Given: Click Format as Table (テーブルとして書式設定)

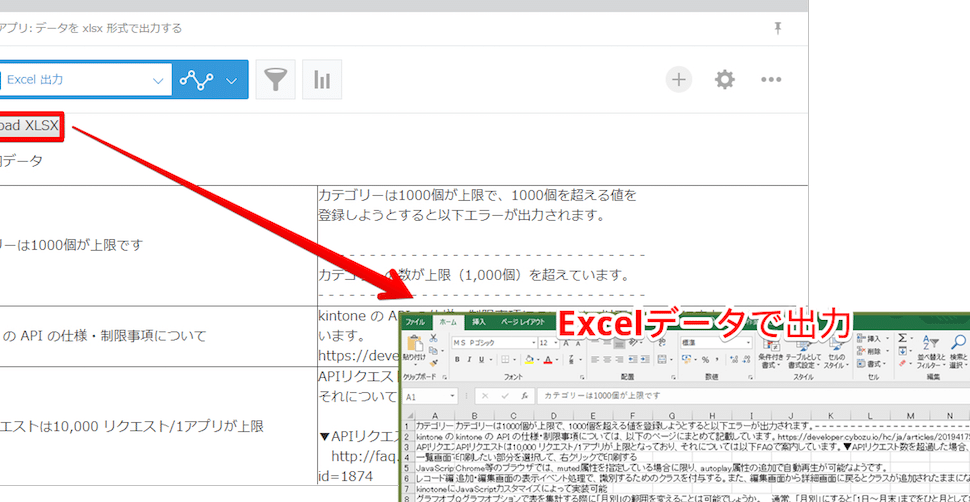Looking at the screenshot, I should [x=804, y=353].
